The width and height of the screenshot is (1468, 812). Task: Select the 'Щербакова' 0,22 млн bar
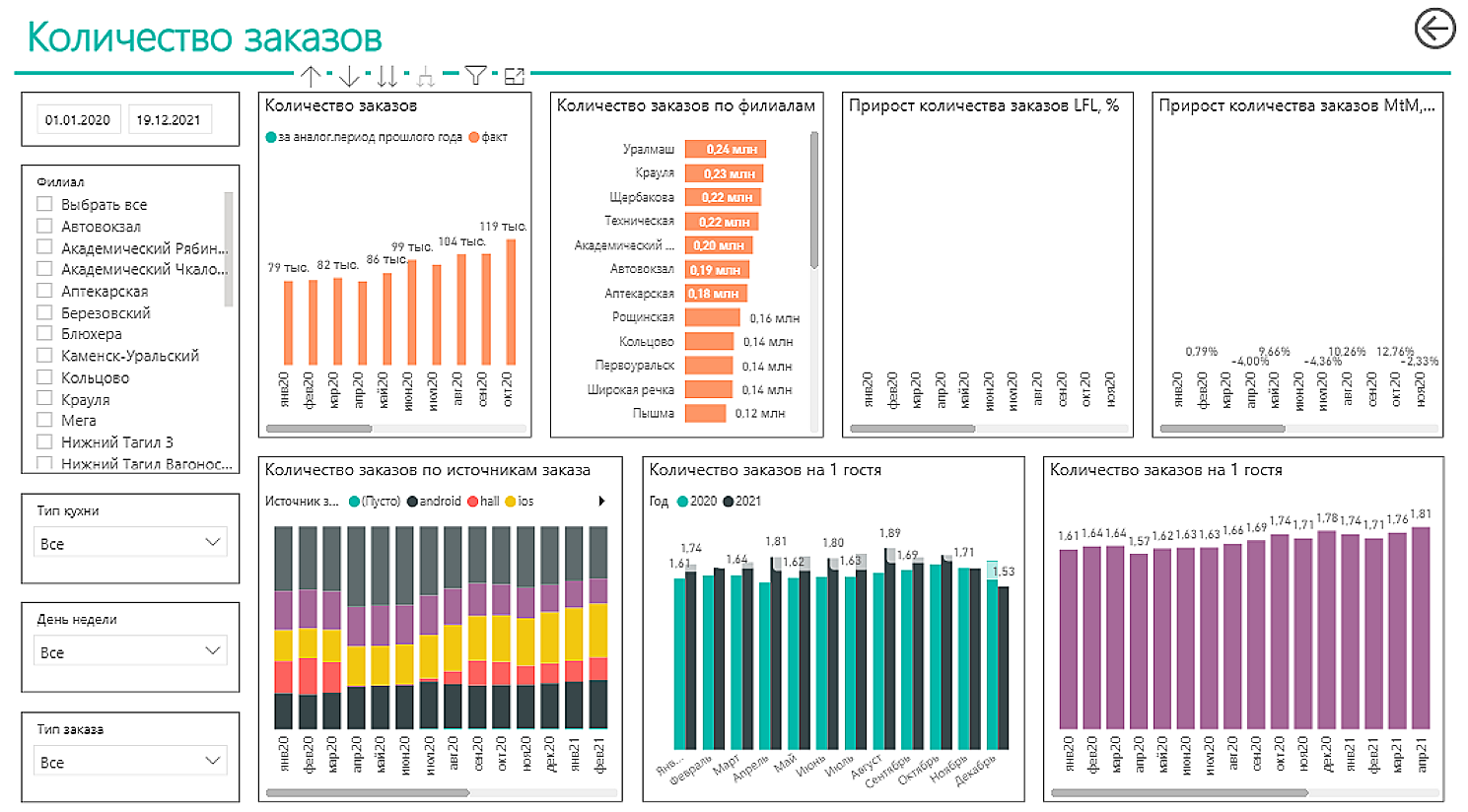click(x=723, y=198)
